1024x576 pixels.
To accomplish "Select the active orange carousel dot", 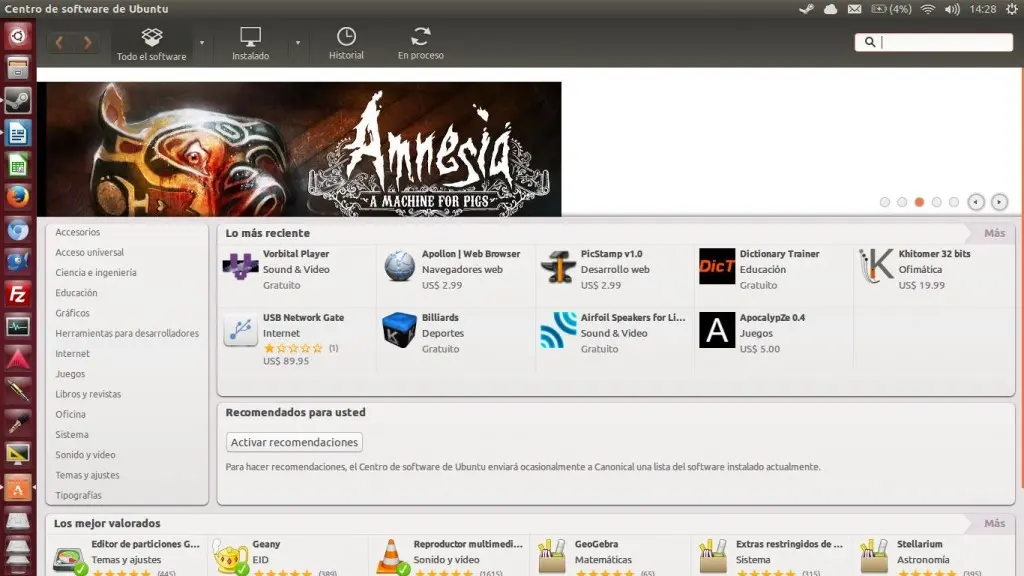I will pos(920,202).
